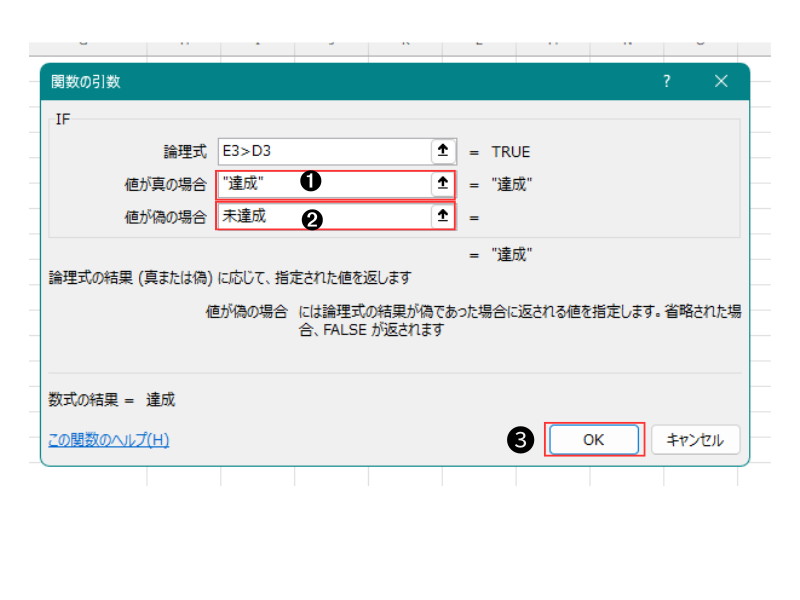Click collapse-dialog arrow beside 論理式 field

[442, 152]
